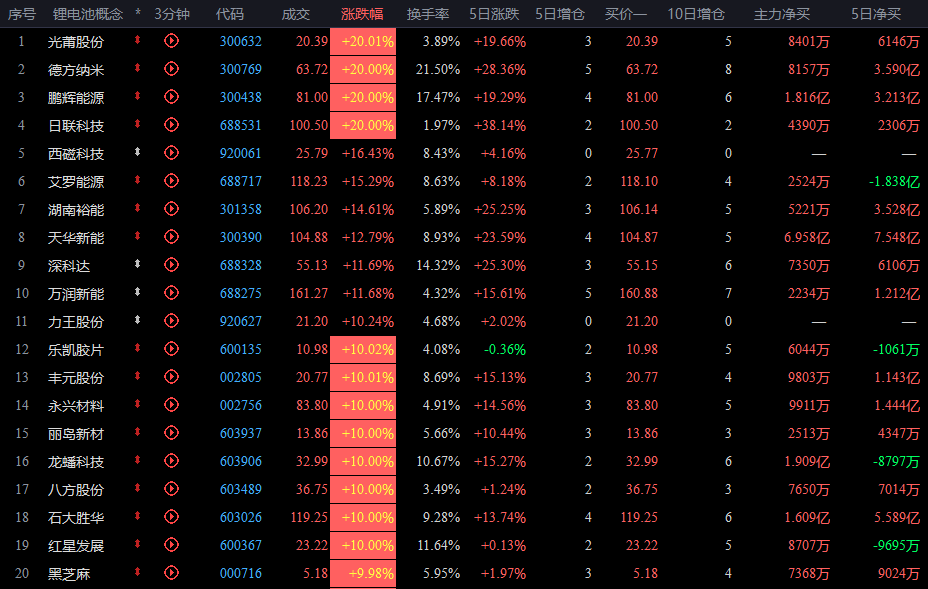Click the red marker icon beside 石大胜华
Viewport: 928px width, 589px height.
138,517
